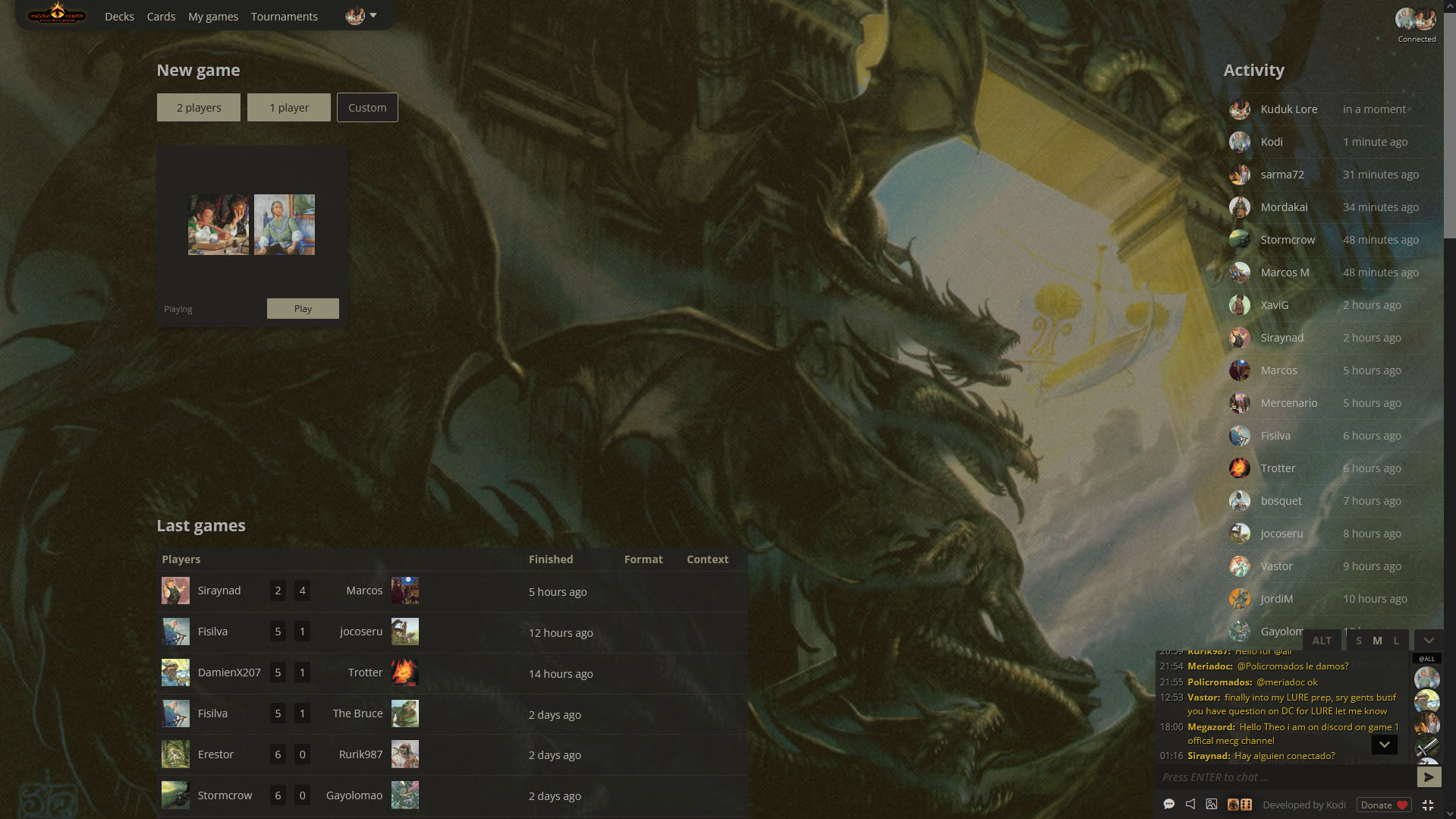The image size is (1456, 819).
Task: Click Siraynad's name in Activity list
Action: [1281, 338]
